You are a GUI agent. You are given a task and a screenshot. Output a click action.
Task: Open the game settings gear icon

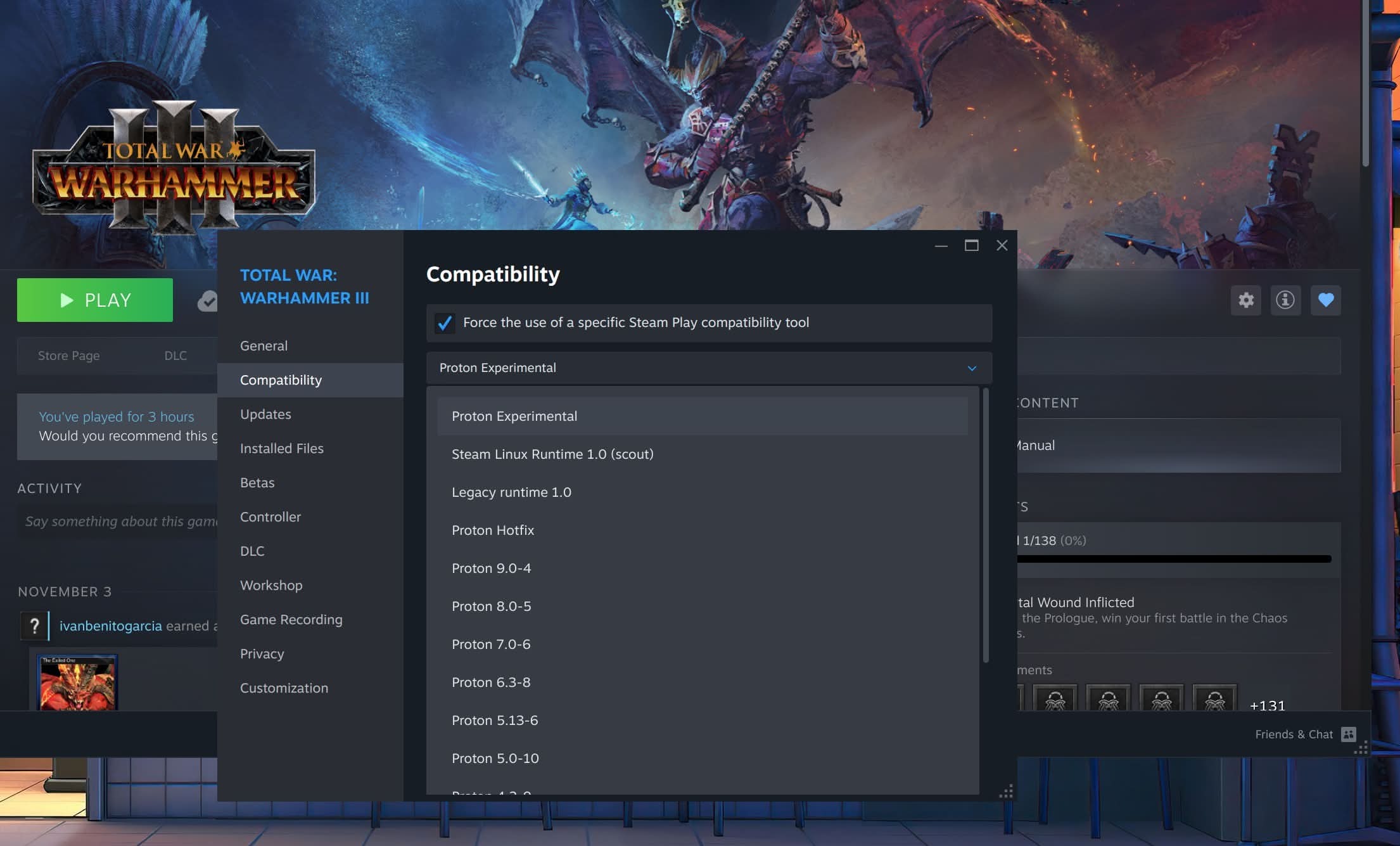coord(1245,300)
